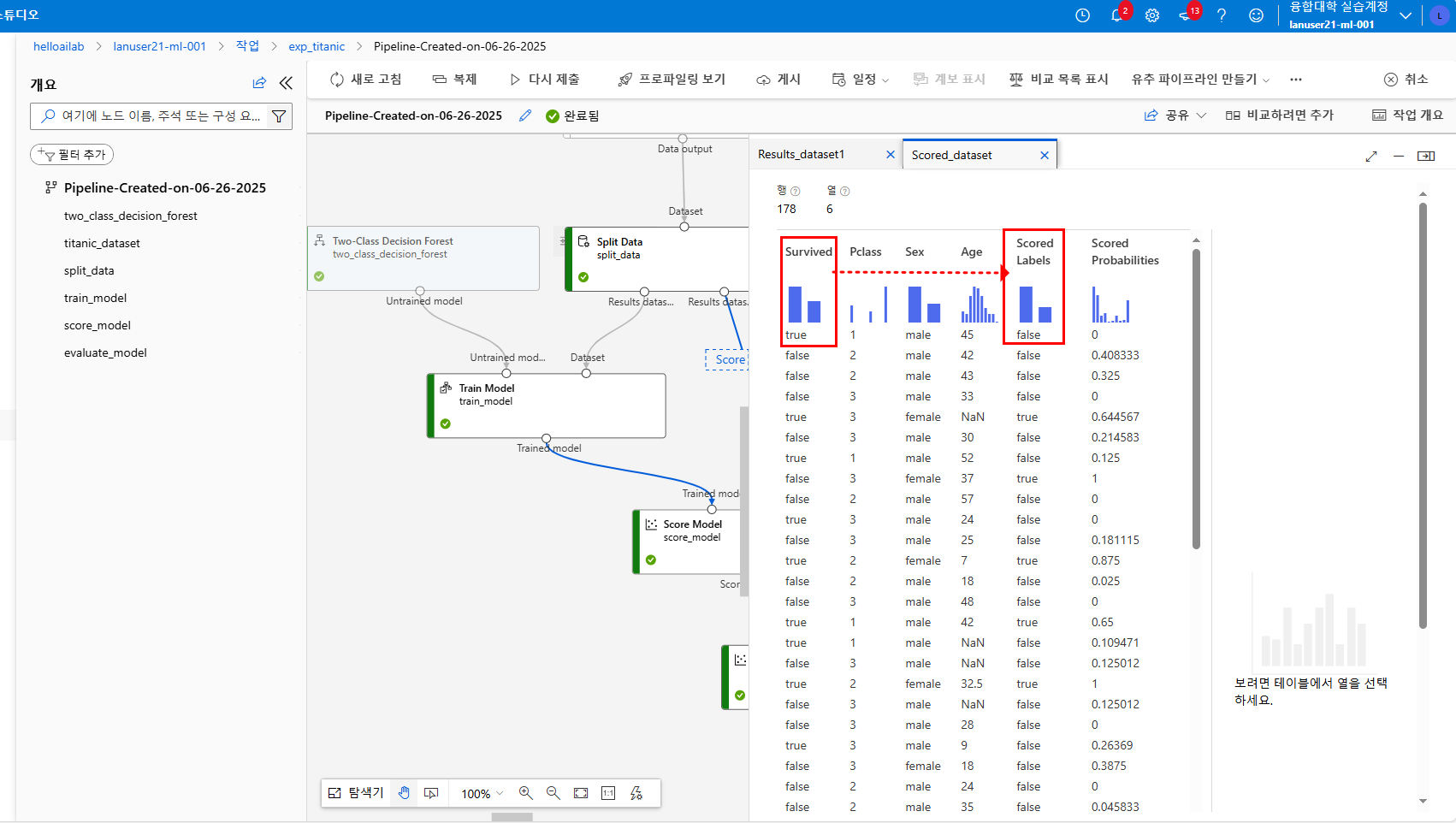Viewport: 1456px width, 823px height.
Task: Click the helloailab breadcrumb link
Action: (58, 45)
